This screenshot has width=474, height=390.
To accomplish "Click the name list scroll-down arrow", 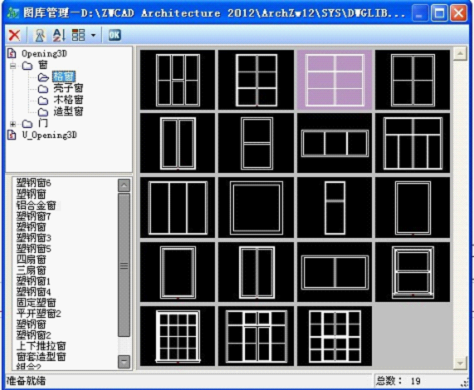I will 124,362.
